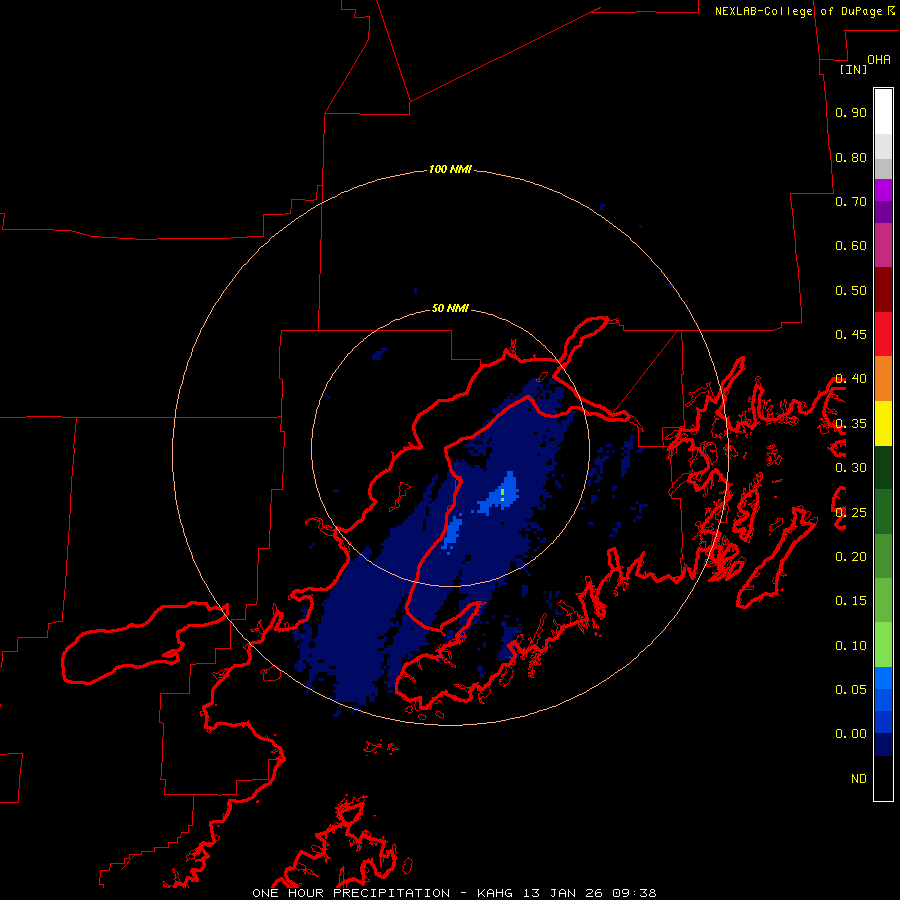This screenshot has width=900, height=900.
Task: Pick the black ND legend swatch
Action: [x=883, y=778]
